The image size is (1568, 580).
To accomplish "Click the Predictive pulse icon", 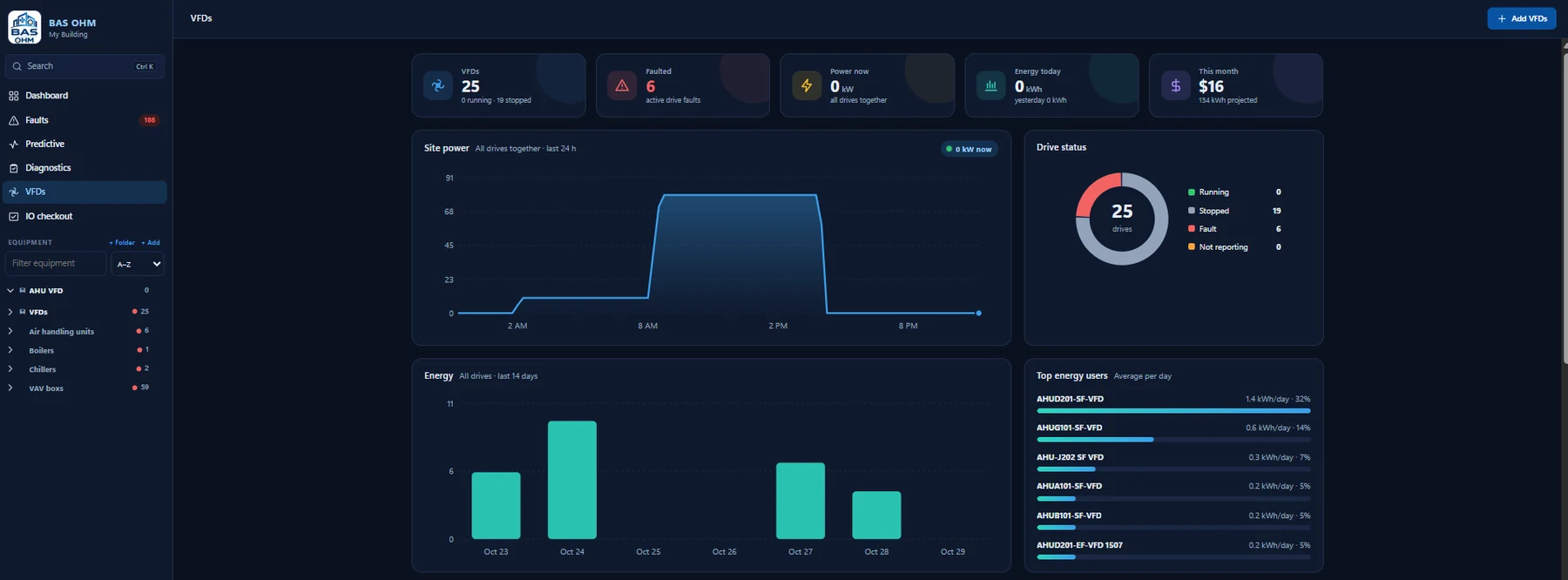I will tap(14, 144).
